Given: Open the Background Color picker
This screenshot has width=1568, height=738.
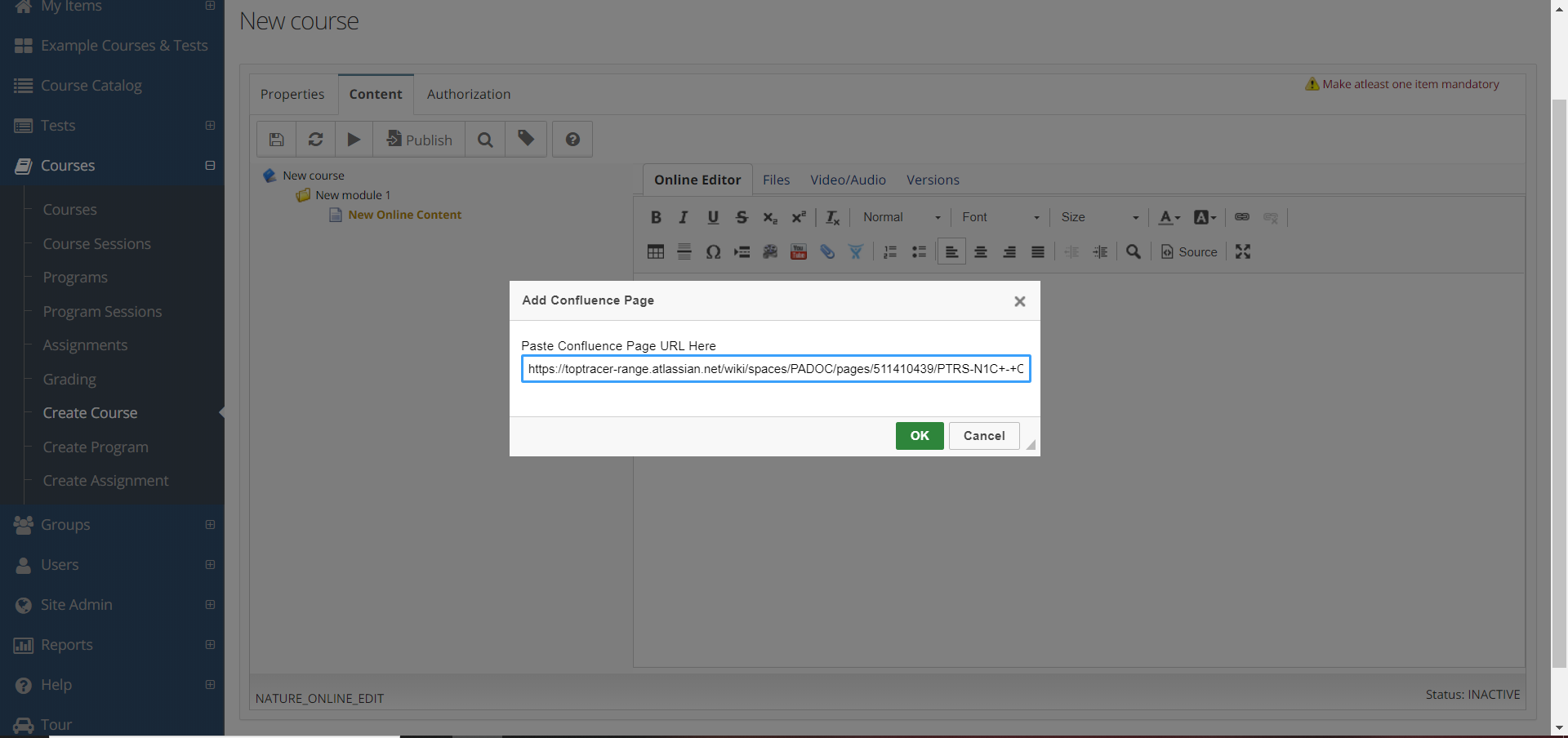Looking at the screenshot, I should [x=1205, y=217].
